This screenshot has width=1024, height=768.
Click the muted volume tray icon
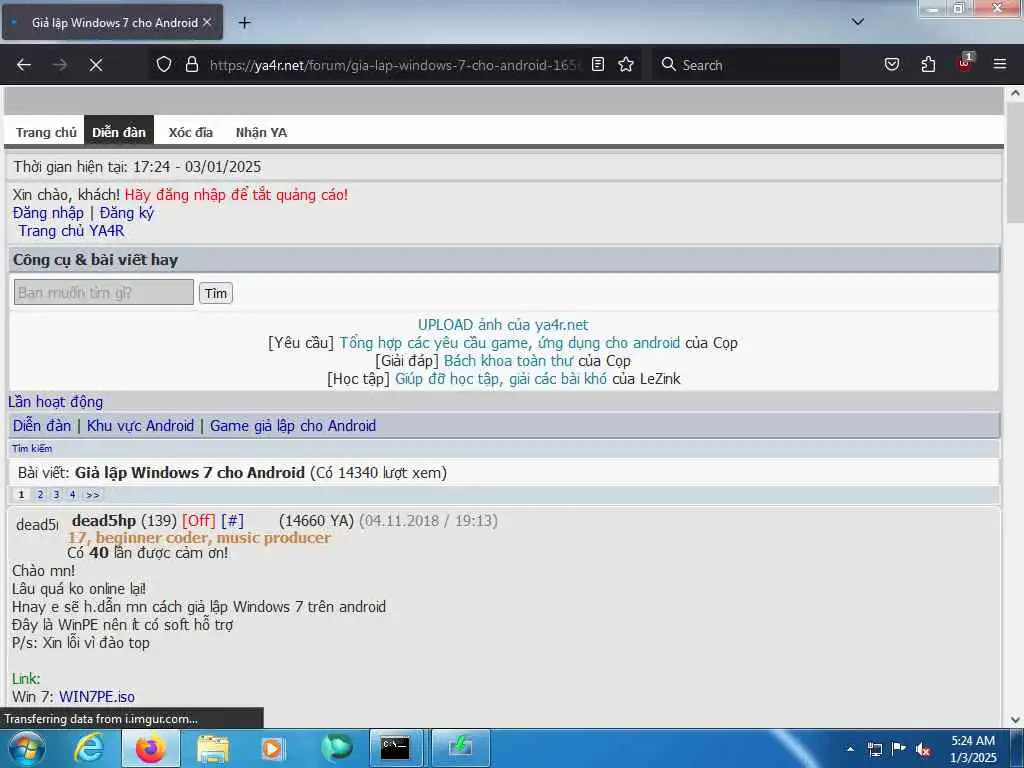tap(923, 749)
